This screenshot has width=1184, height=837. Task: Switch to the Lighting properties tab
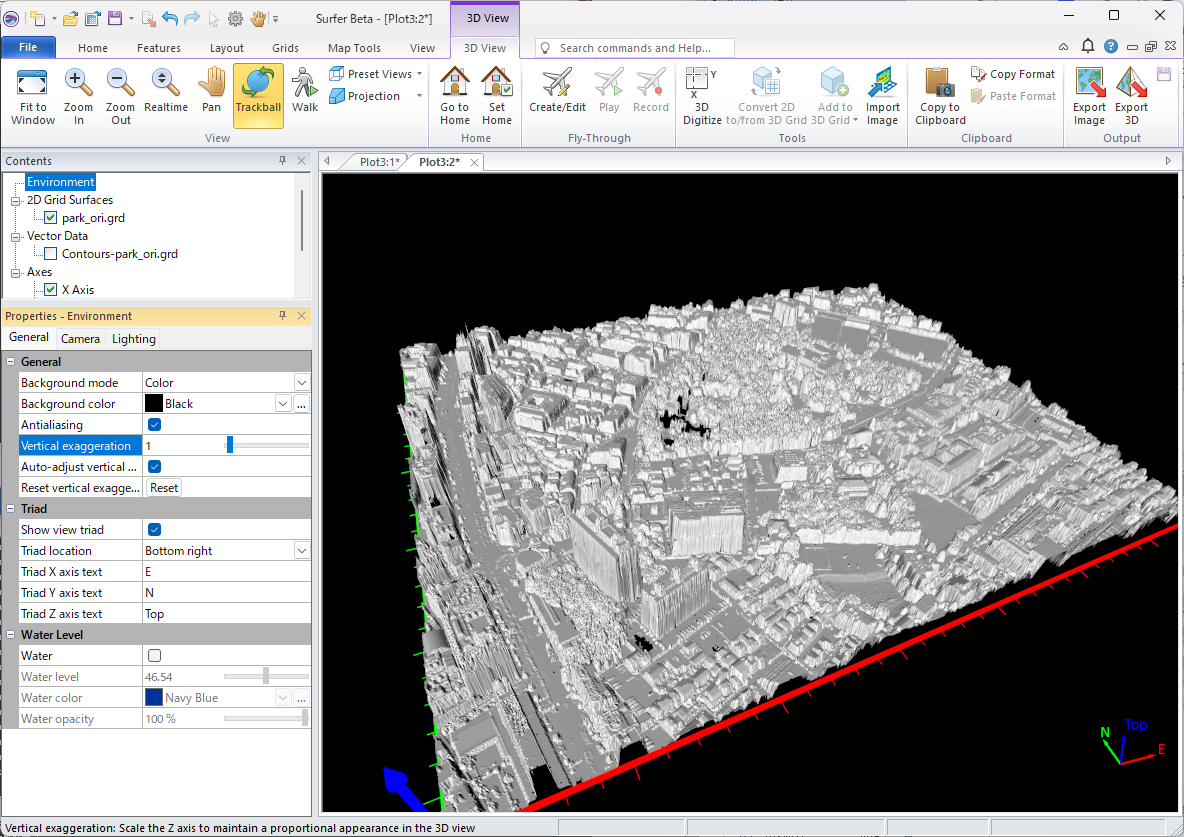[x=133, y=339]
